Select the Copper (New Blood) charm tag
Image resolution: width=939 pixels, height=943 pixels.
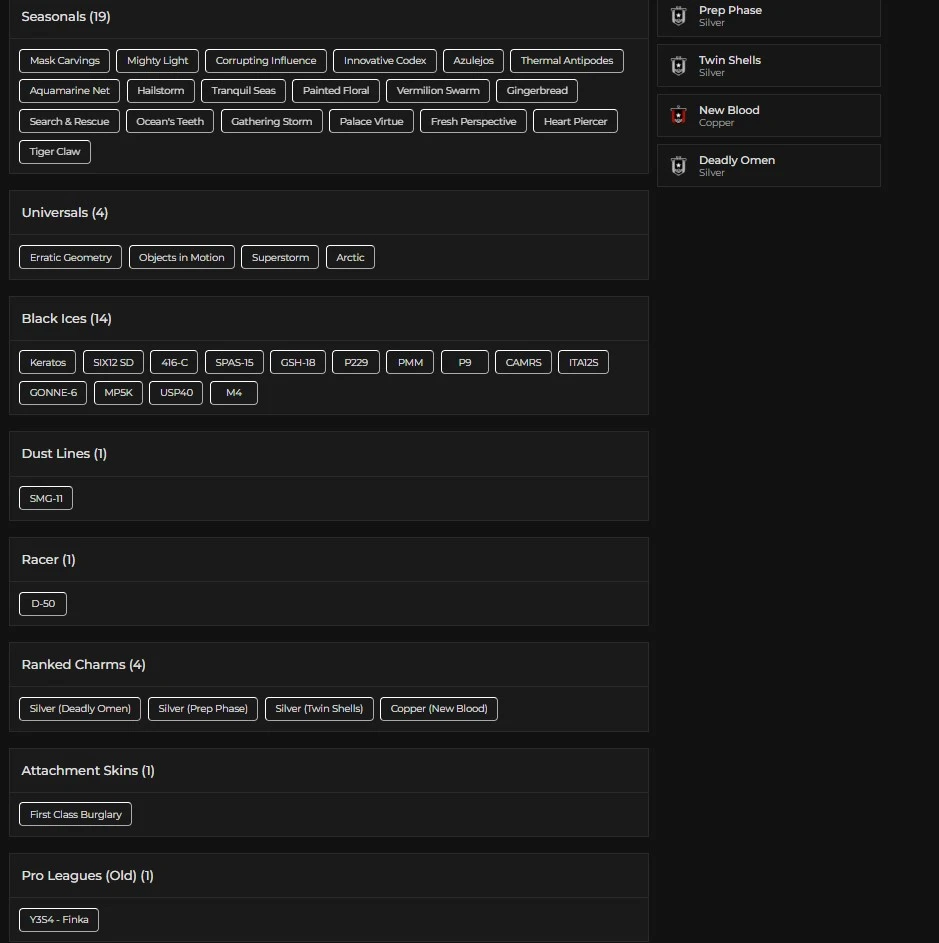click(x=439, y=709)
